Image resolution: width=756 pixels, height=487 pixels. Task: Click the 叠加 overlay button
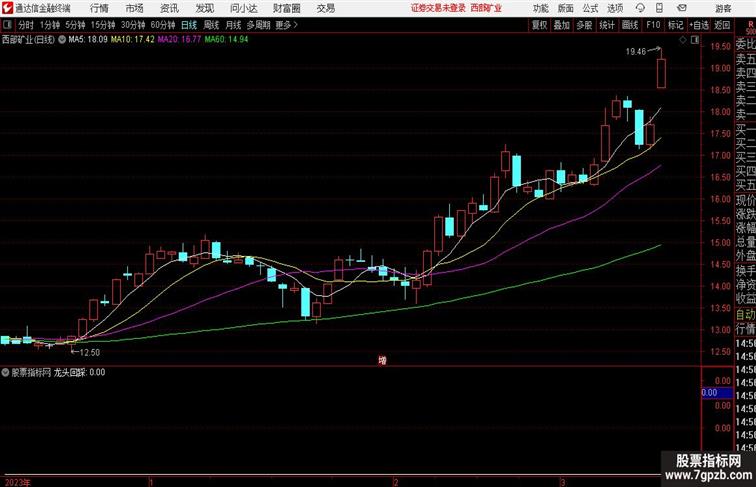pyautogui.click(x=562, y=25)
